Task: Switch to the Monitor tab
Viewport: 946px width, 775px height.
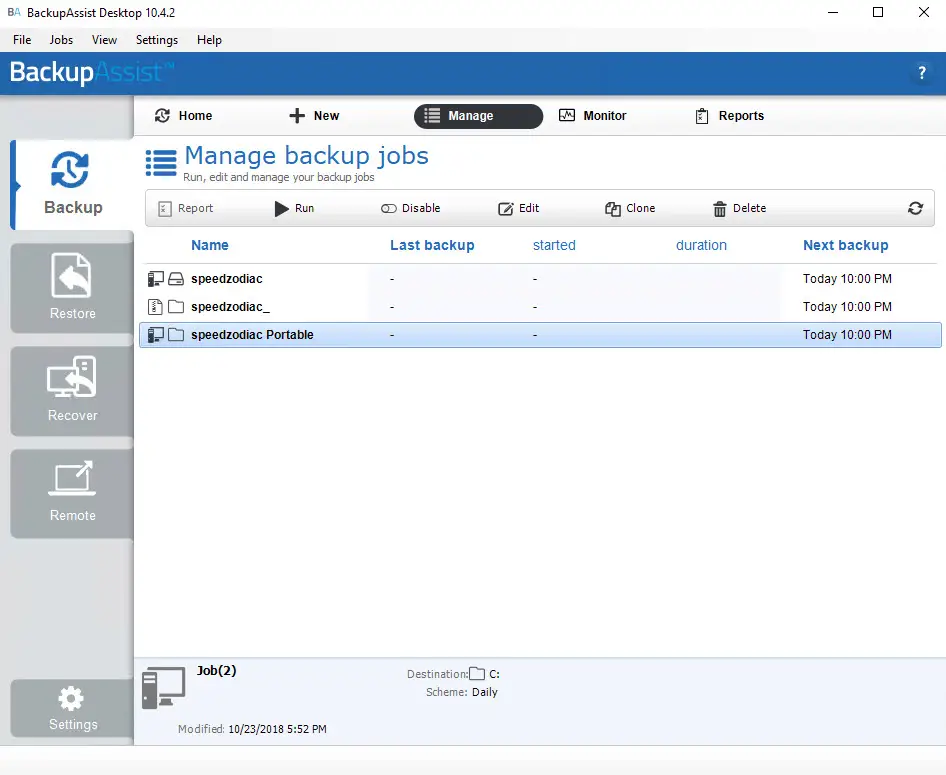Action: coord(592,116)
